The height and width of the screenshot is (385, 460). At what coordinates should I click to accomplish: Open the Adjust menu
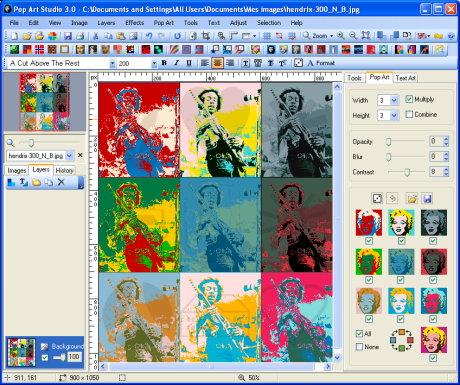coord(238,23)
